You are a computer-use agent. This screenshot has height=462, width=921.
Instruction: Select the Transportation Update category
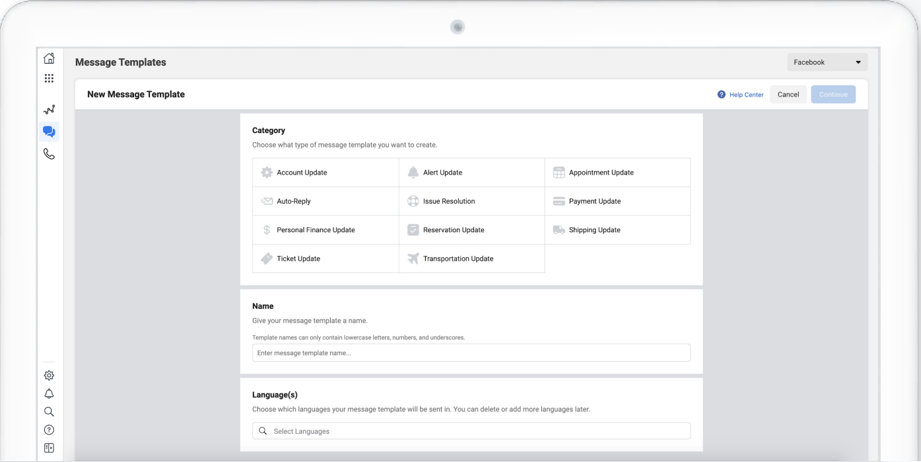[x=472, y=259]
